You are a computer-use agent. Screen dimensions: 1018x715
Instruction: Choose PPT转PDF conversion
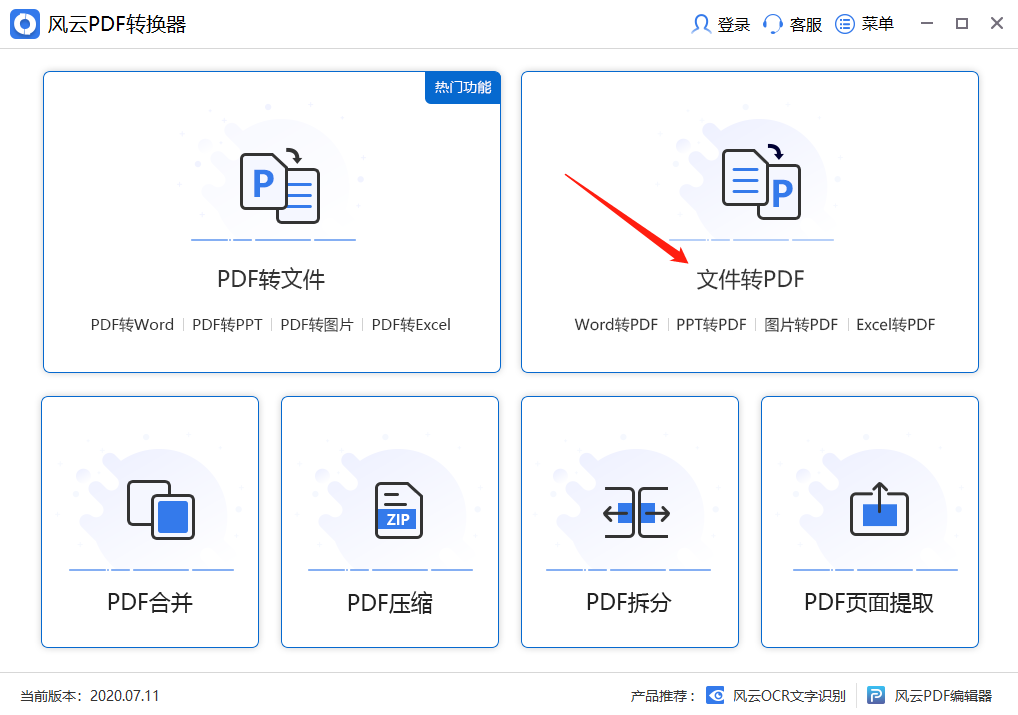pyautogui.click(x=712, y=325)
